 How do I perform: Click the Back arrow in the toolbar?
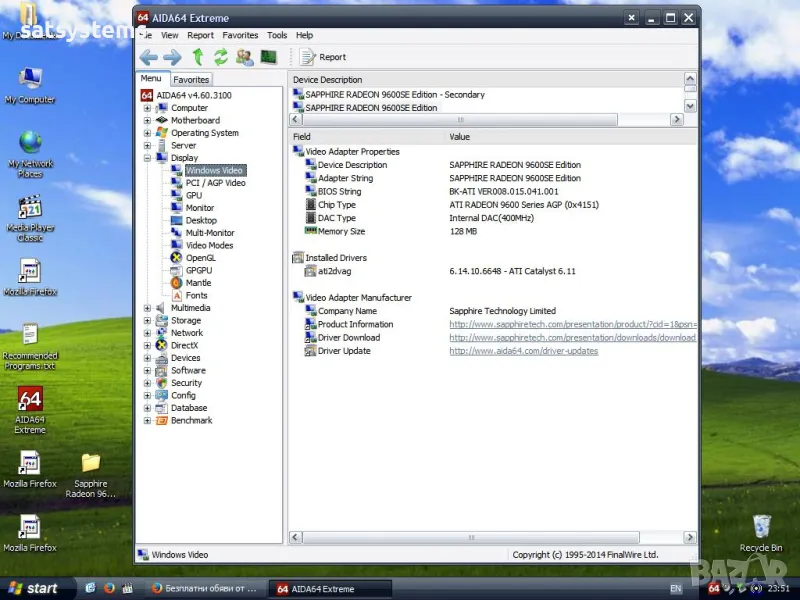pos(149,57)
